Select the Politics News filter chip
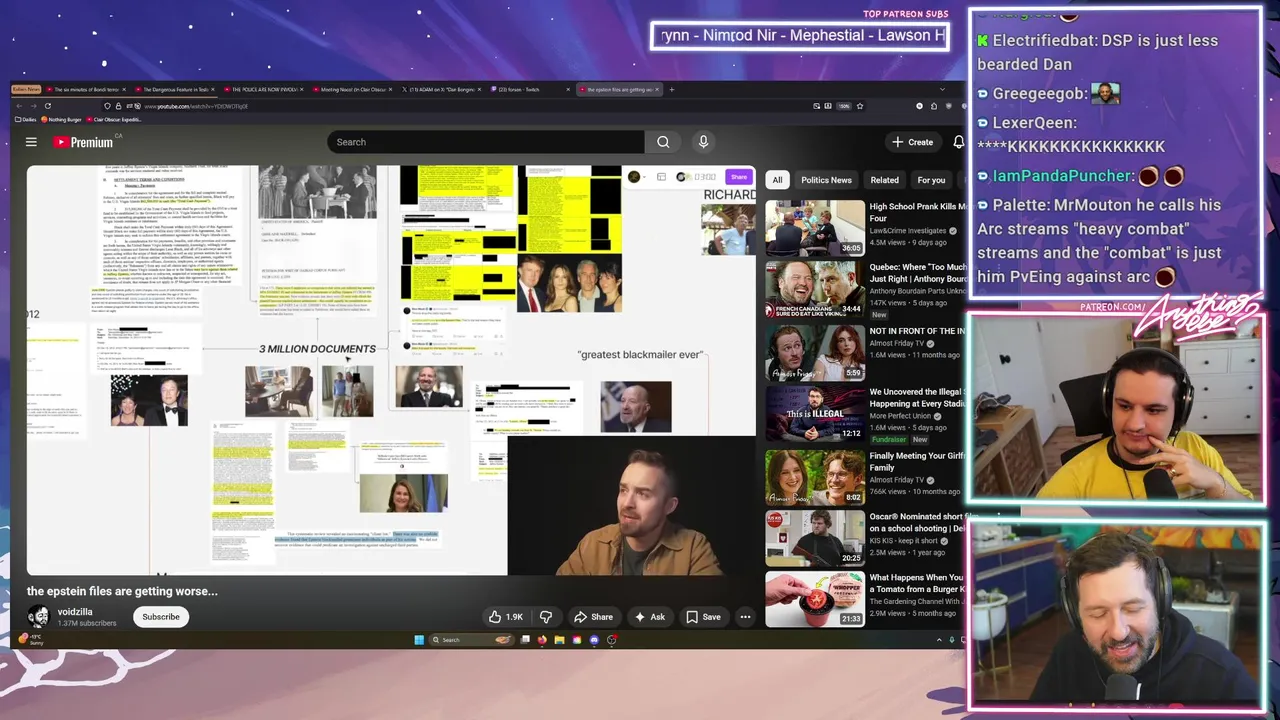The height and width of the screenshot is (720, 1280). click(826, 180)
